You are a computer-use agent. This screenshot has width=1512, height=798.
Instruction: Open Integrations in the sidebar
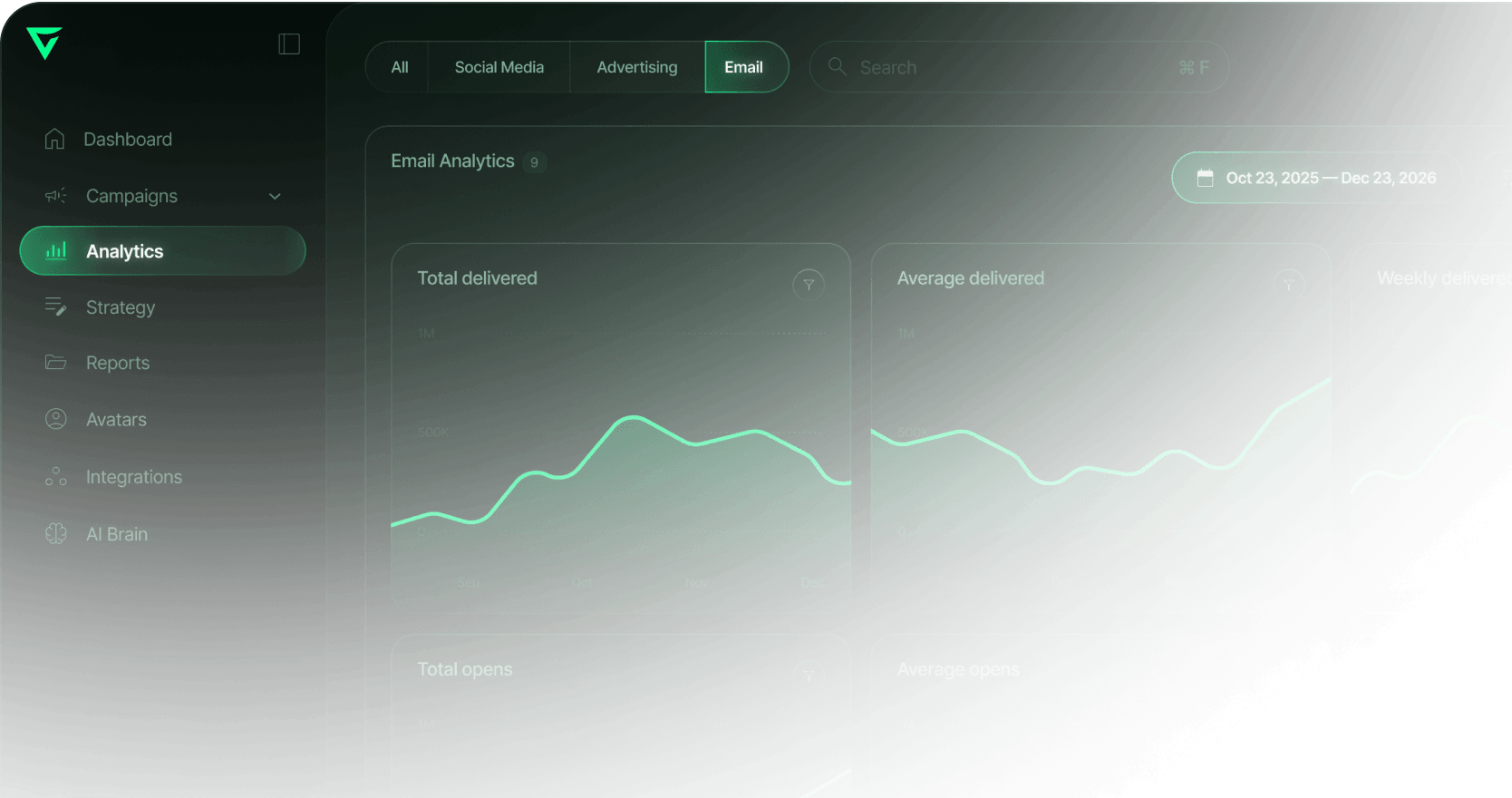coord(163,477)
